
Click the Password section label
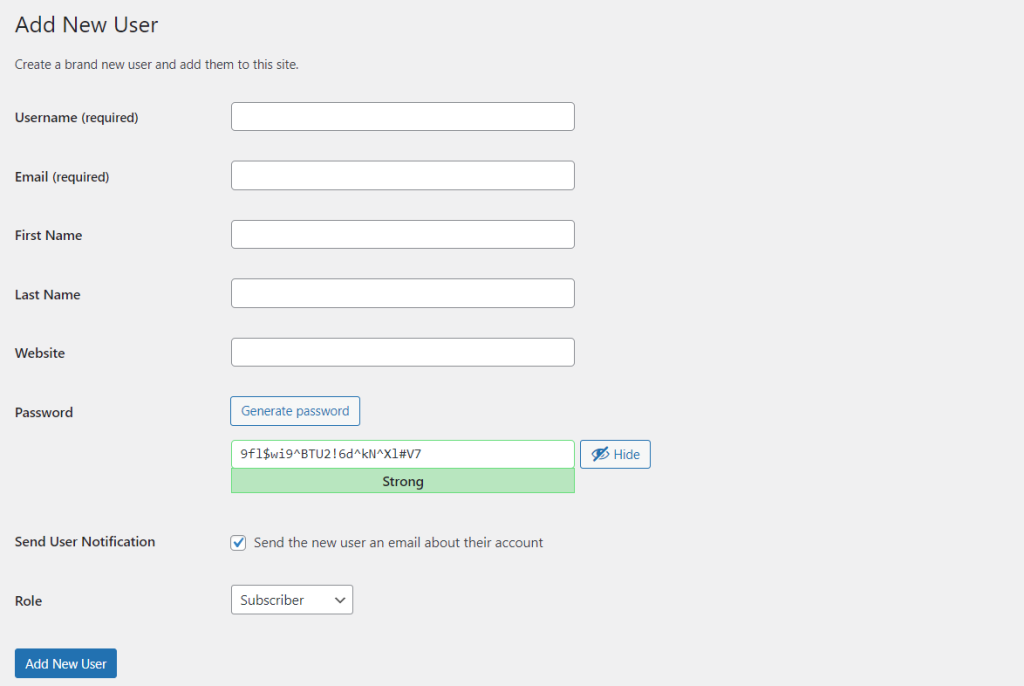(x=43, y=412)
